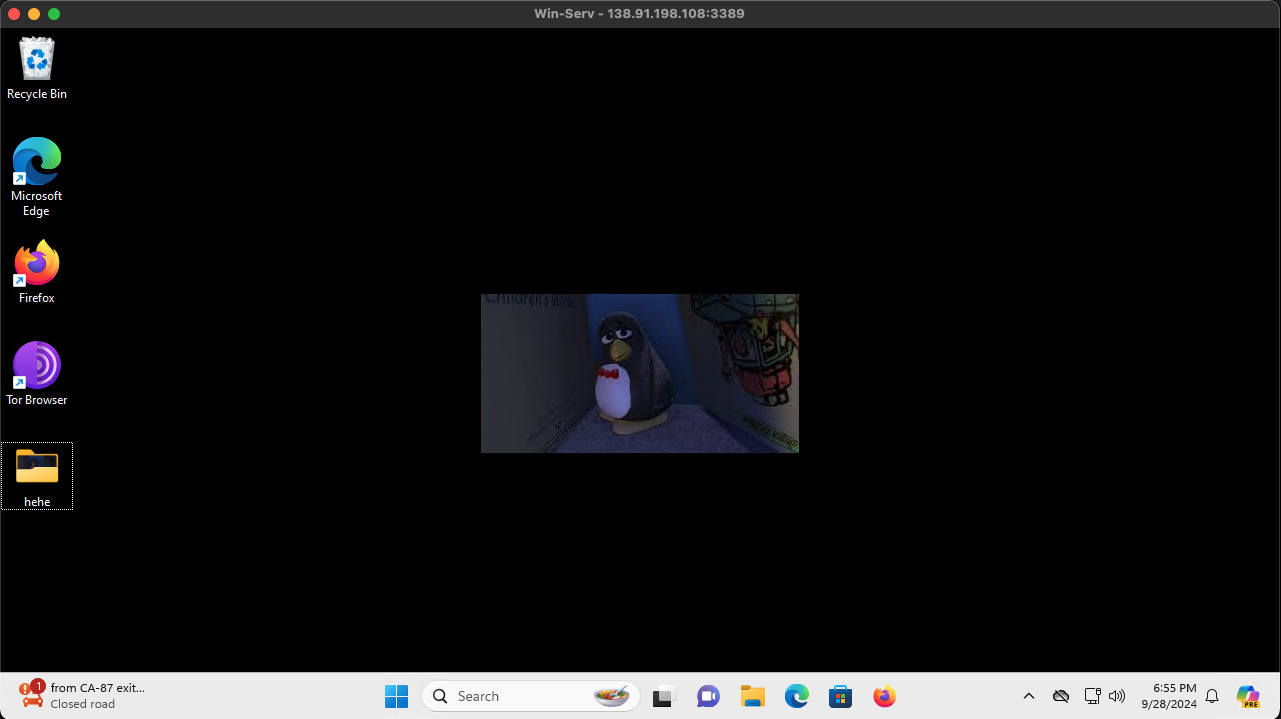Select the Recycle Bin desktop icon

(37, 68)
